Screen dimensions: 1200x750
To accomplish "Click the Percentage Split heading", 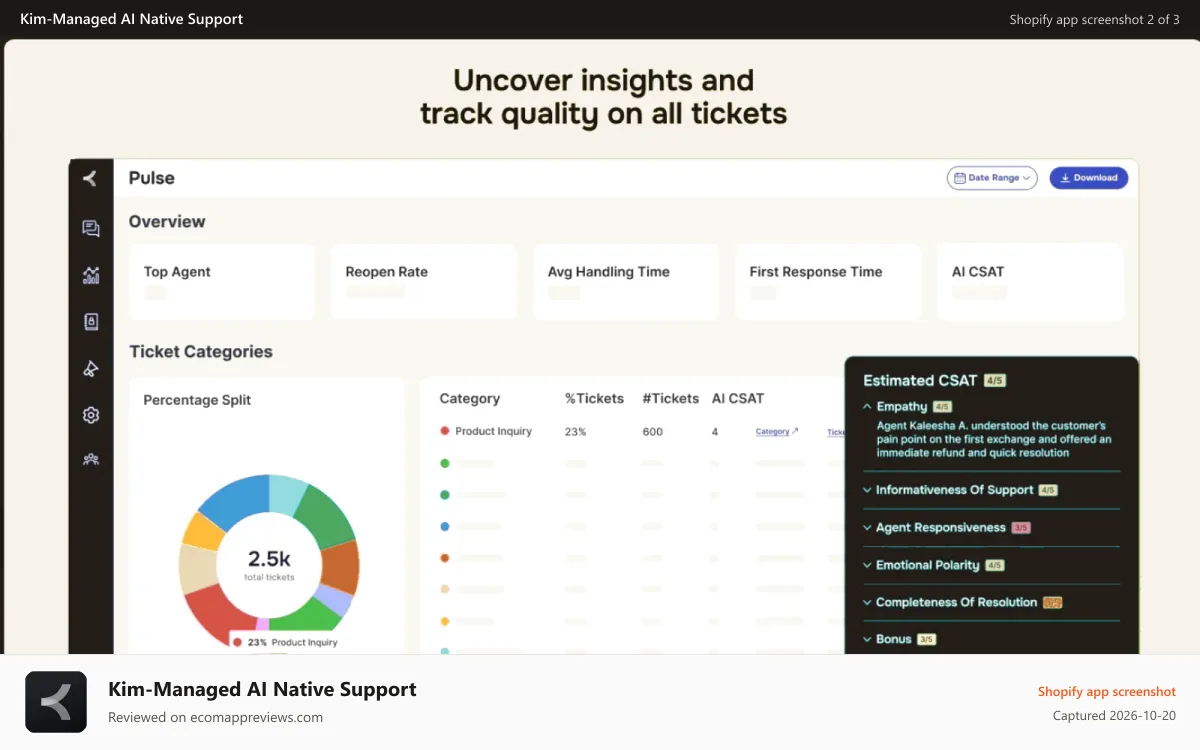I will click(197, 400).
